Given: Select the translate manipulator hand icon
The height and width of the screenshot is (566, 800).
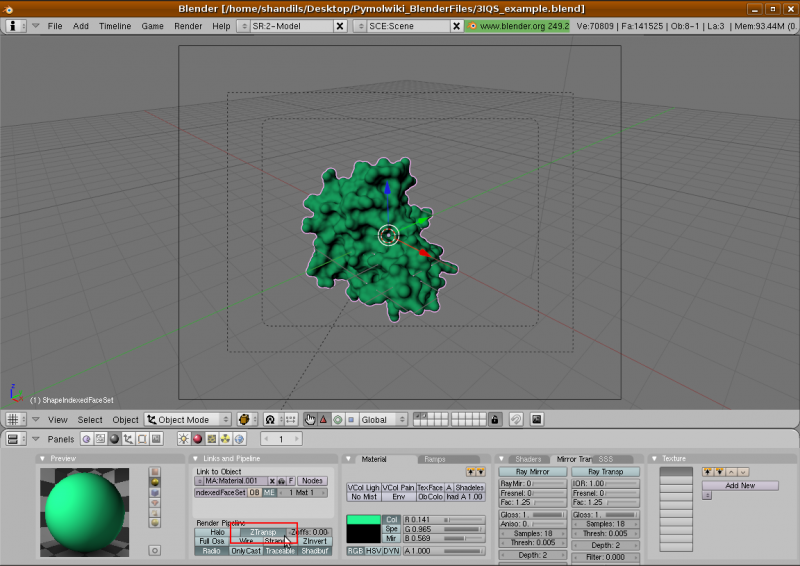Looking at the screenshot, I should (310, 420).
